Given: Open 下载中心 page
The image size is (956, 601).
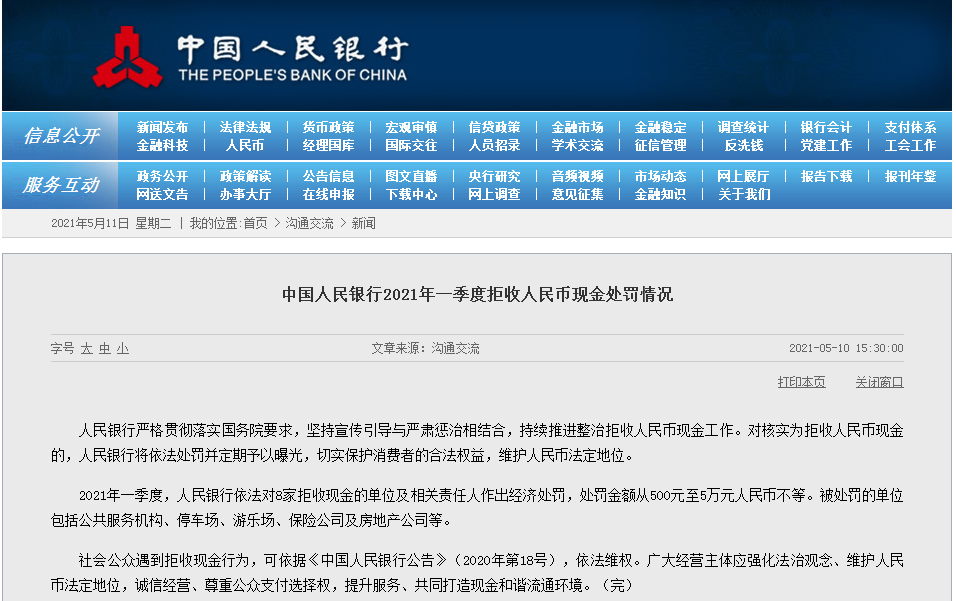Looking at the screenshot, I should [x=411, y=194].
